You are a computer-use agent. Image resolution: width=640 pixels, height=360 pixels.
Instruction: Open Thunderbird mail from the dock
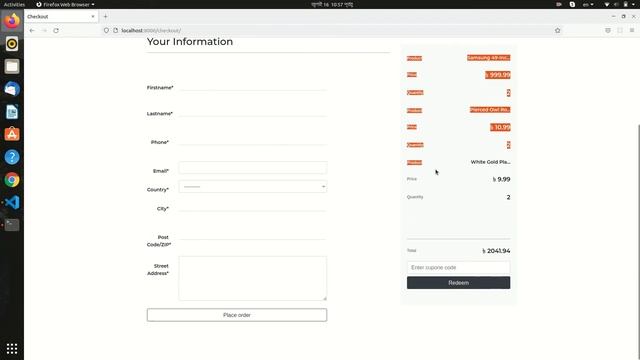coord(12,89)
